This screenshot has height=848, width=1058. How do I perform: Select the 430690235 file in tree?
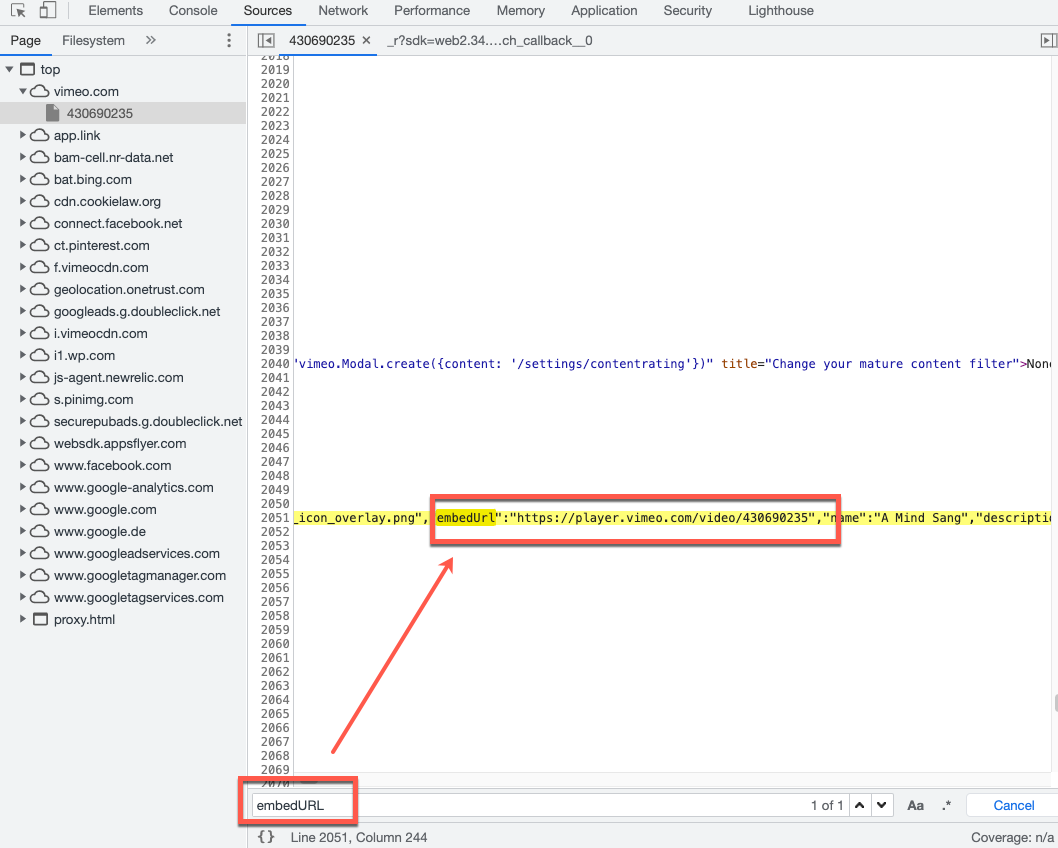99,113
